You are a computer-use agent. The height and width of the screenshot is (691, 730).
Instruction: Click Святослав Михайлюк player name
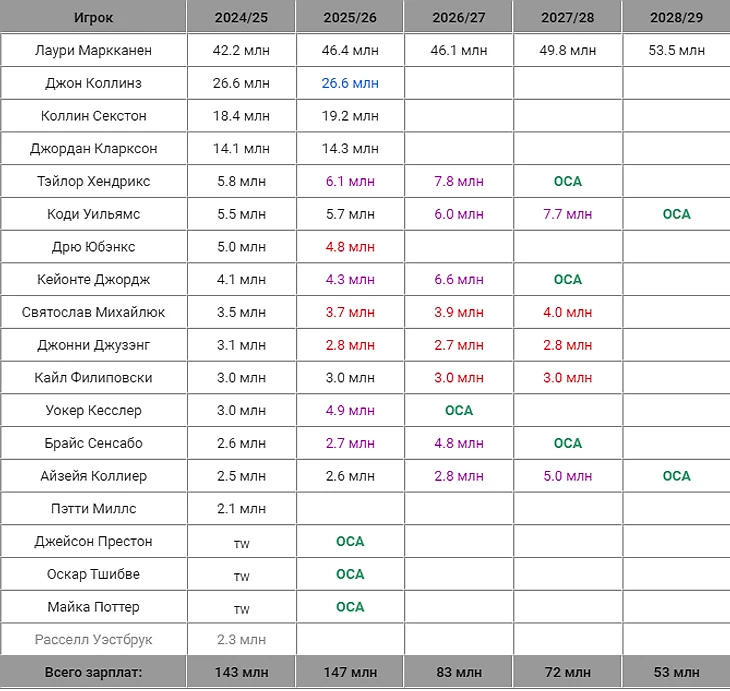point(93,312)
